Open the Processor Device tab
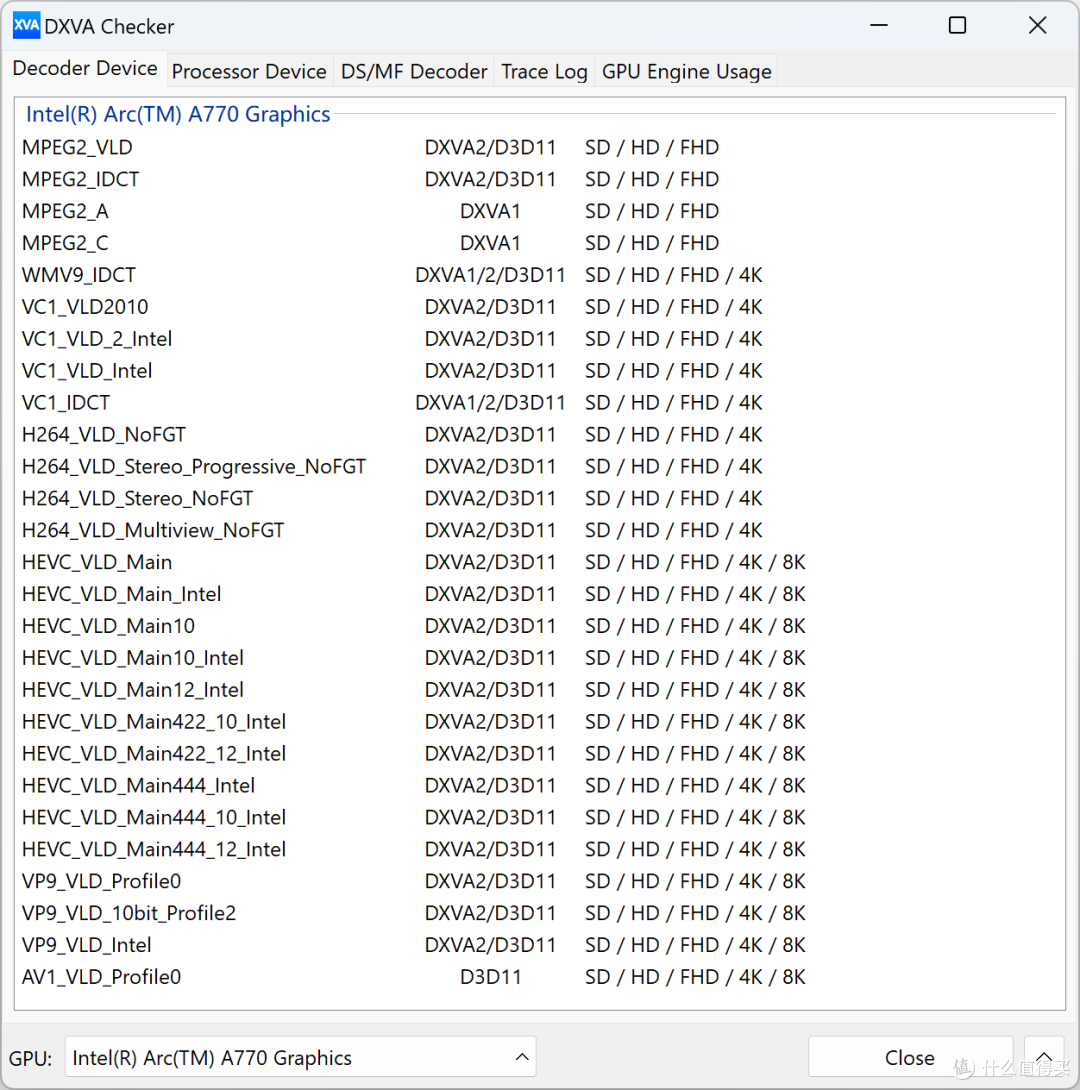 (x=249, y=72)
